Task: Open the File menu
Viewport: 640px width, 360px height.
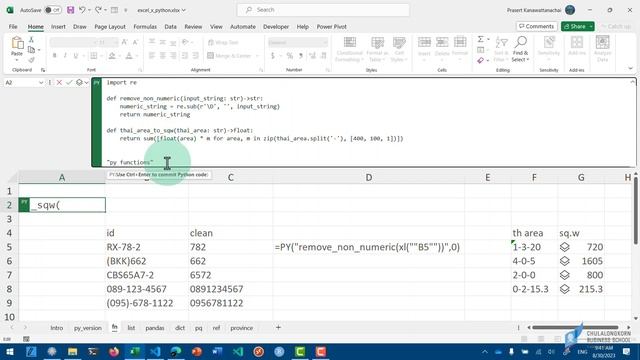Action: click(13, 27)
